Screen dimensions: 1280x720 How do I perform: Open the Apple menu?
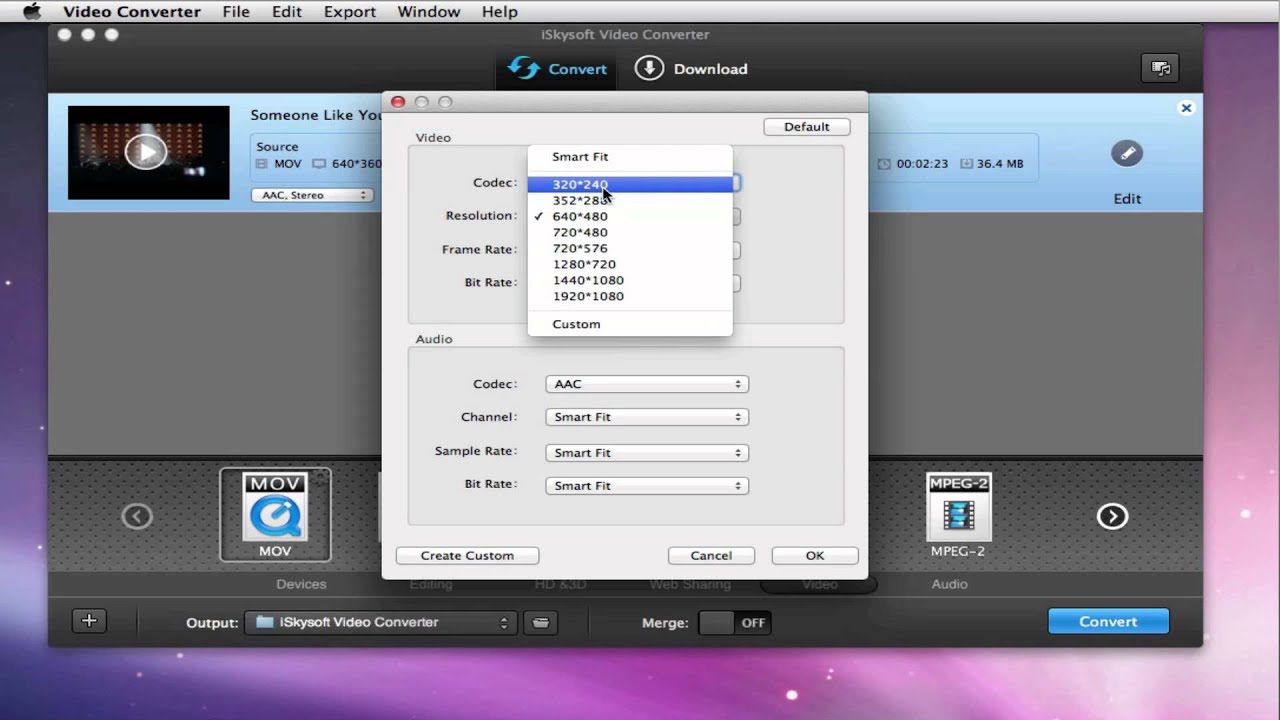click(31, 12)
